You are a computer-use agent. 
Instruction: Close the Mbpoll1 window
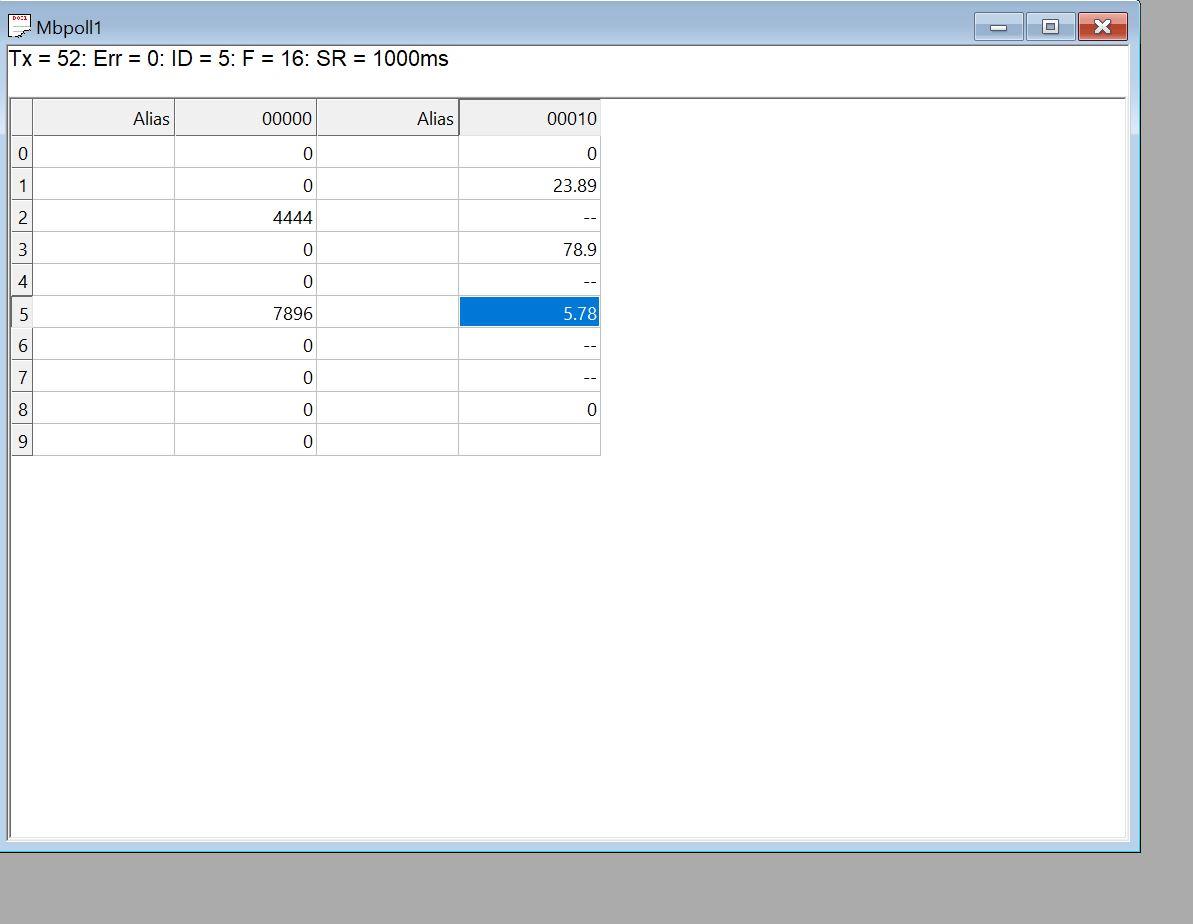pyautogui.click(x=1102, y=27)
